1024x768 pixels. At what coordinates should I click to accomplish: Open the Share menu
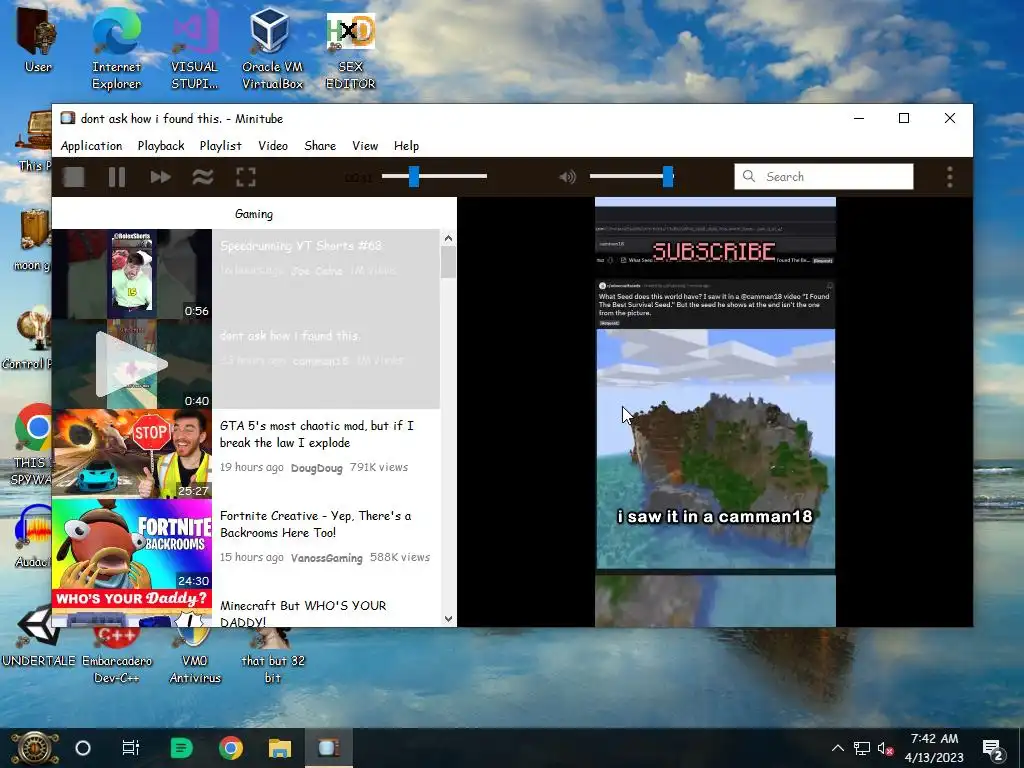click(x=320, y=146)
